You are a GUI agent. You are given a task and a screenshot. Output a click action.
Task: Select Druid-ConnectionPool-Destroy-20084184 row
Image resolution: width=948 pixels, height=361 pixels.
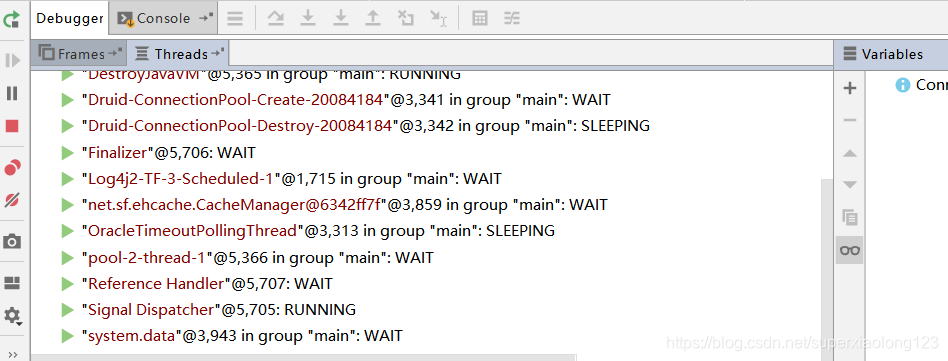(x=366, y=126)
